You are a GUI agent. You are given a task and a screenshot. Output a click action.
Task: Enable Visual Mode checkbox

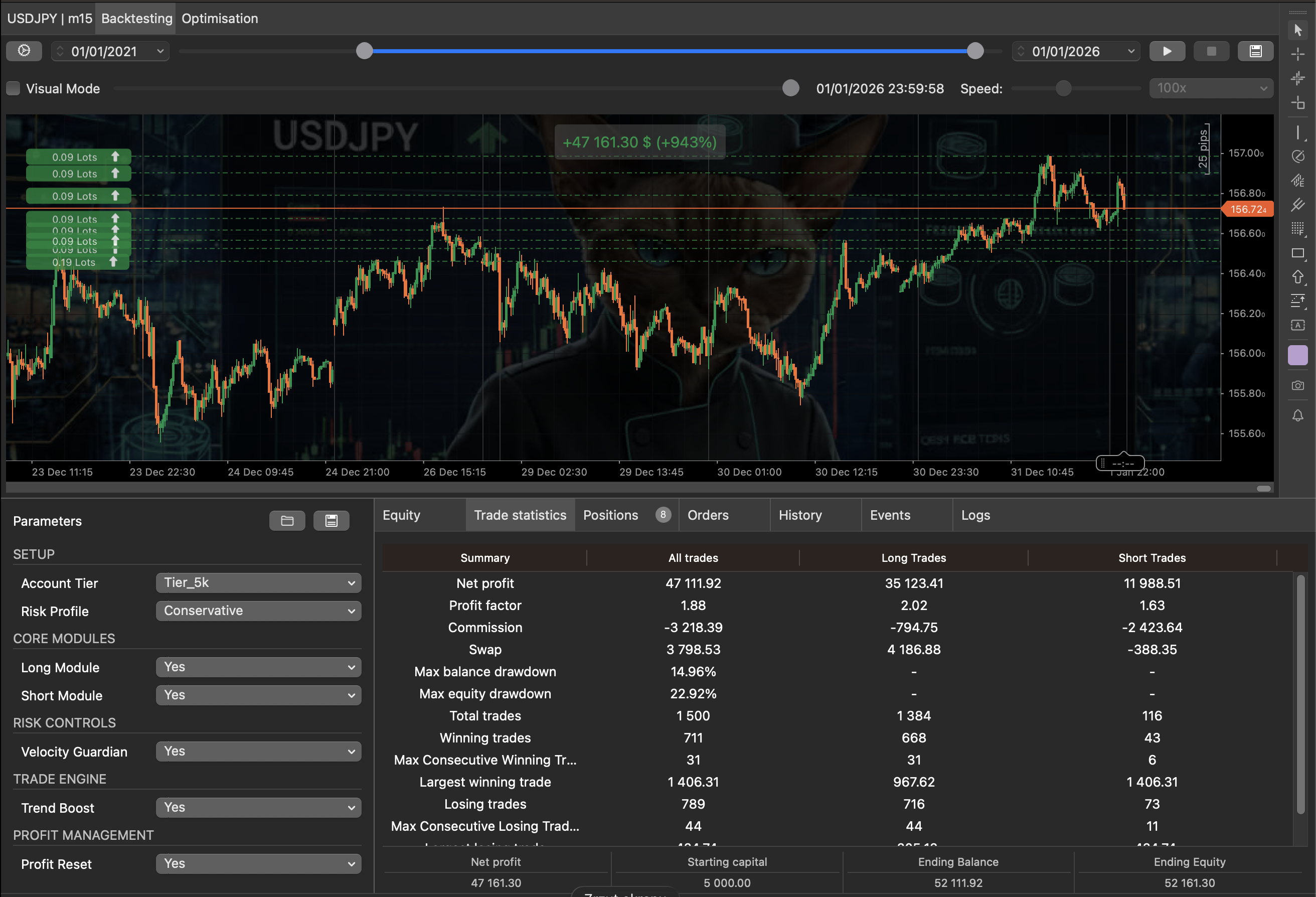tap(13, 88)
